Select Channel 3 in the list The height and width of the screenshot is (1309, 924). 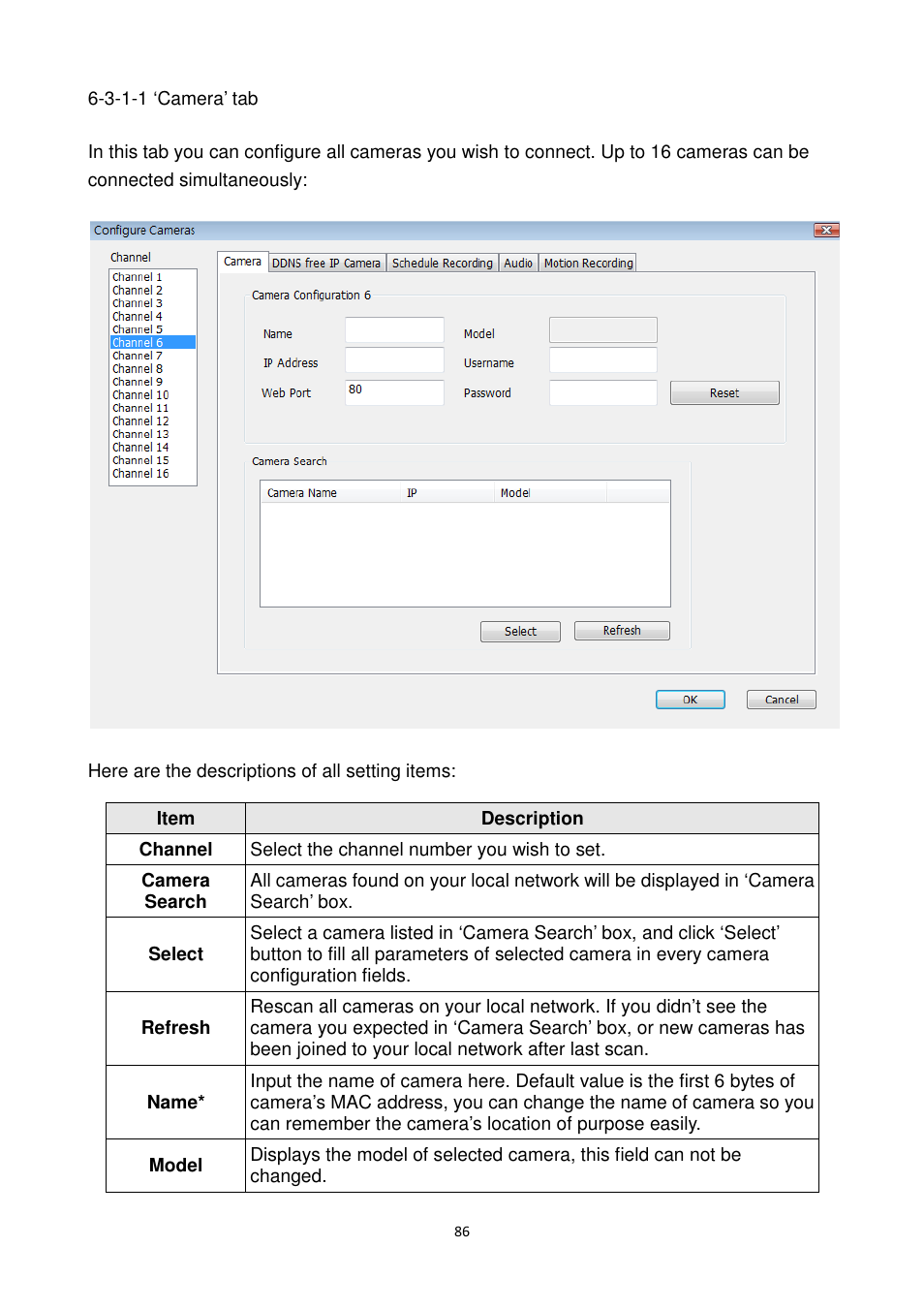point(153,303)
